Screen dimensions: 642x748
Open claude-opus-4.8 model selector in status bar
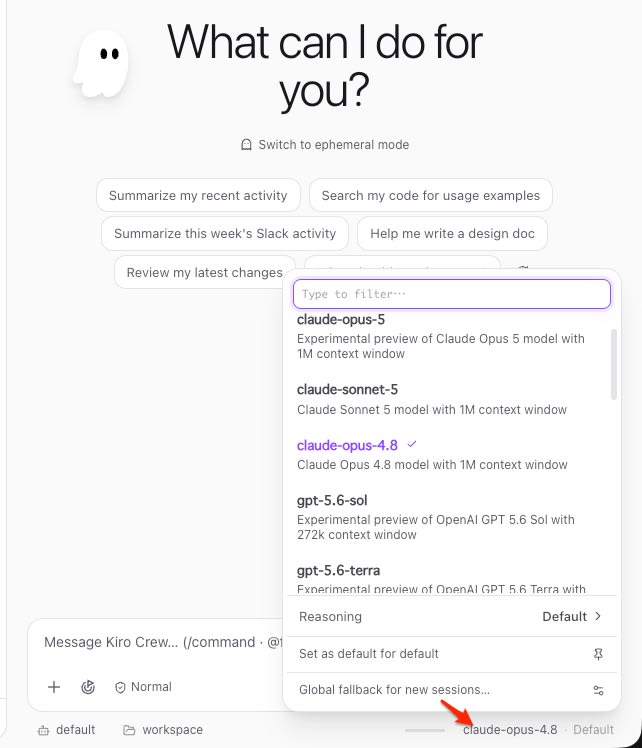tap(510, 730)
